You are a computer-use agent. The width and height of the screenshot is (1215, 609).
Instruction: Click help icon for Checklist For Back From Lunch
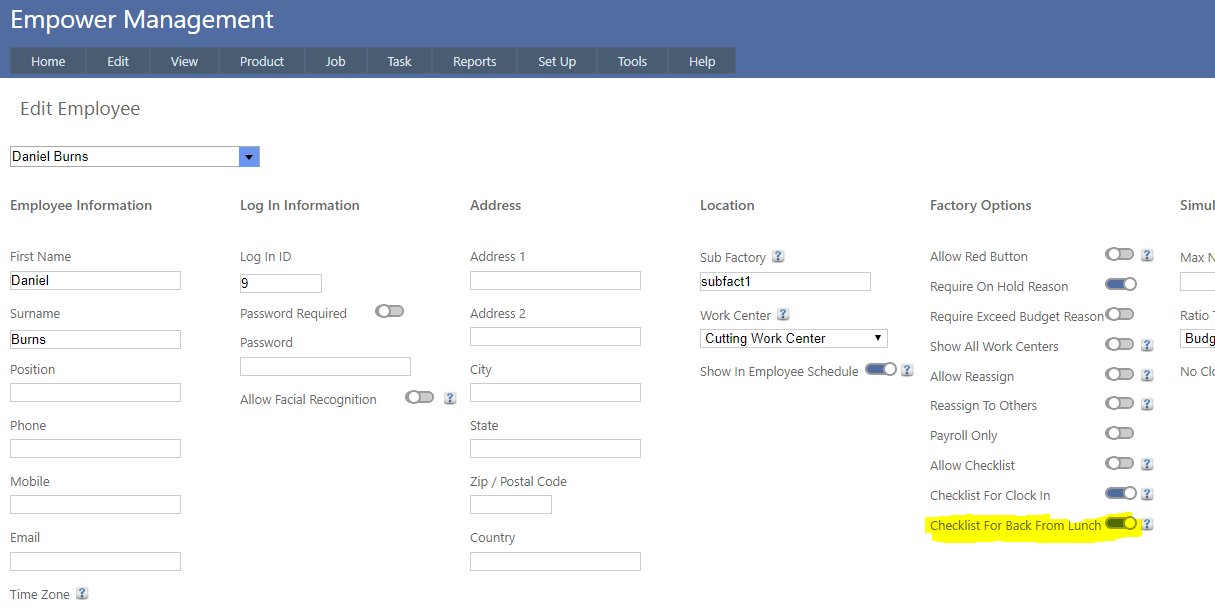(1147, 524)
